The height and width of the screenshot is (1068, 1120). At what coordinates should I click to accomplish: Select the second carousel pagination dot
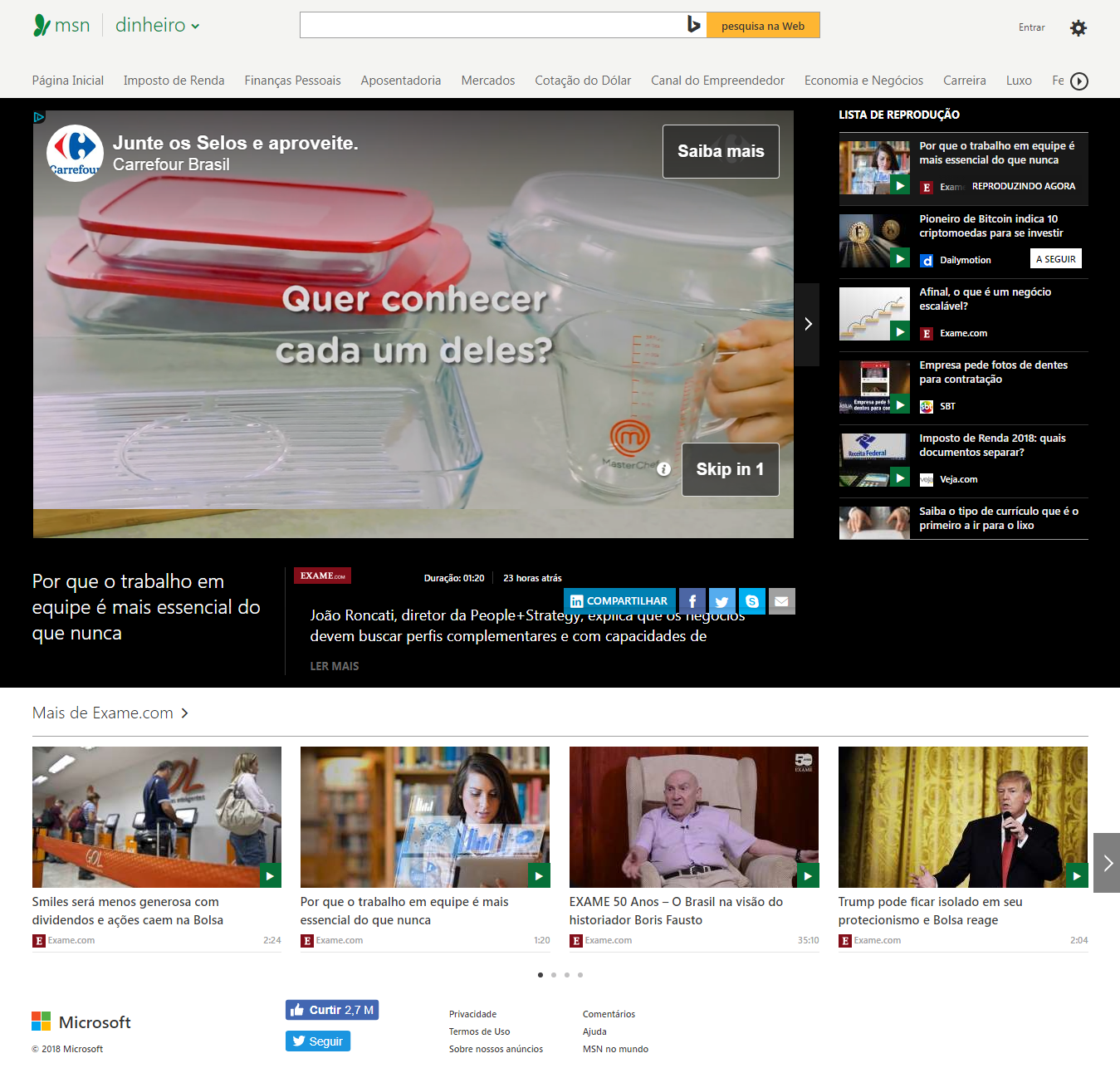pos(554,975)
